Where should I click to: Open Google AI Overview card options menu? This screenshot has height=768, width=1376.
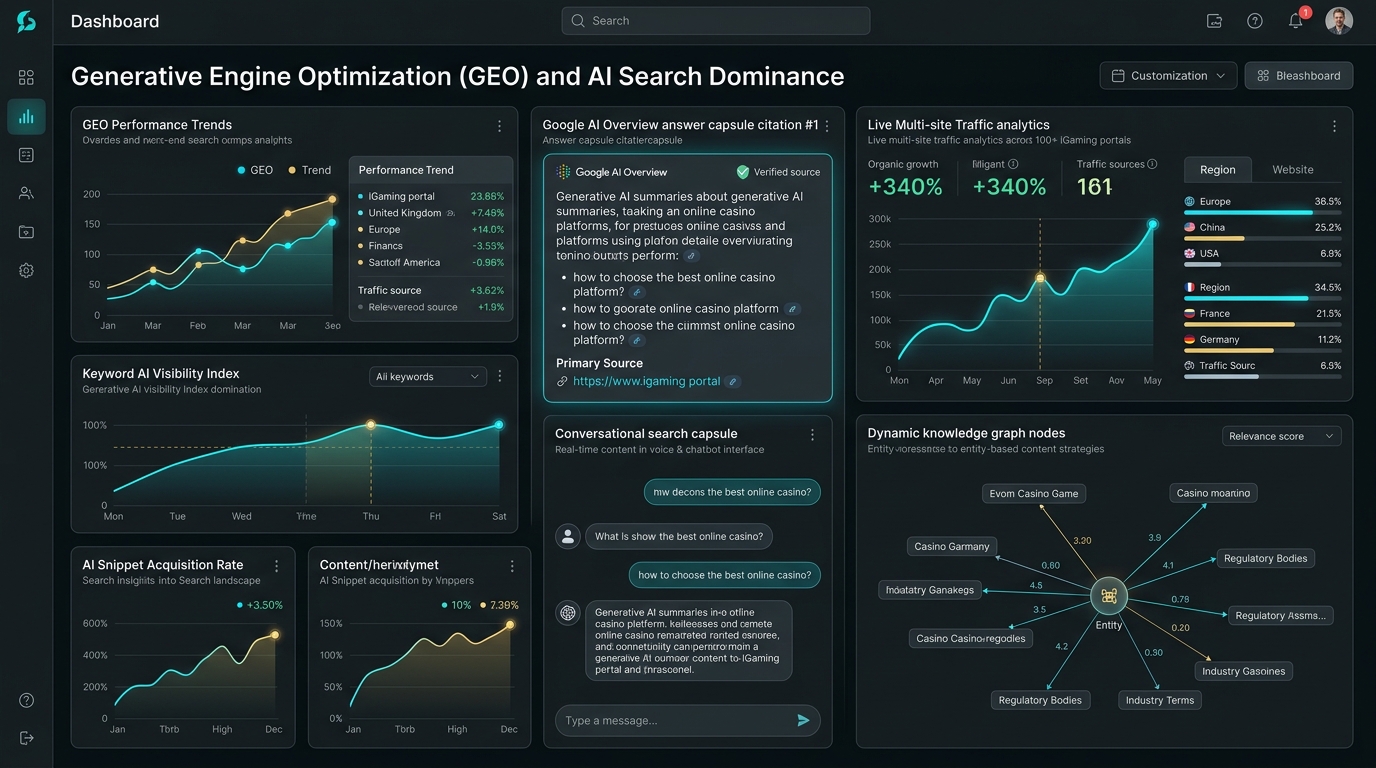click(x=827, y=126)
